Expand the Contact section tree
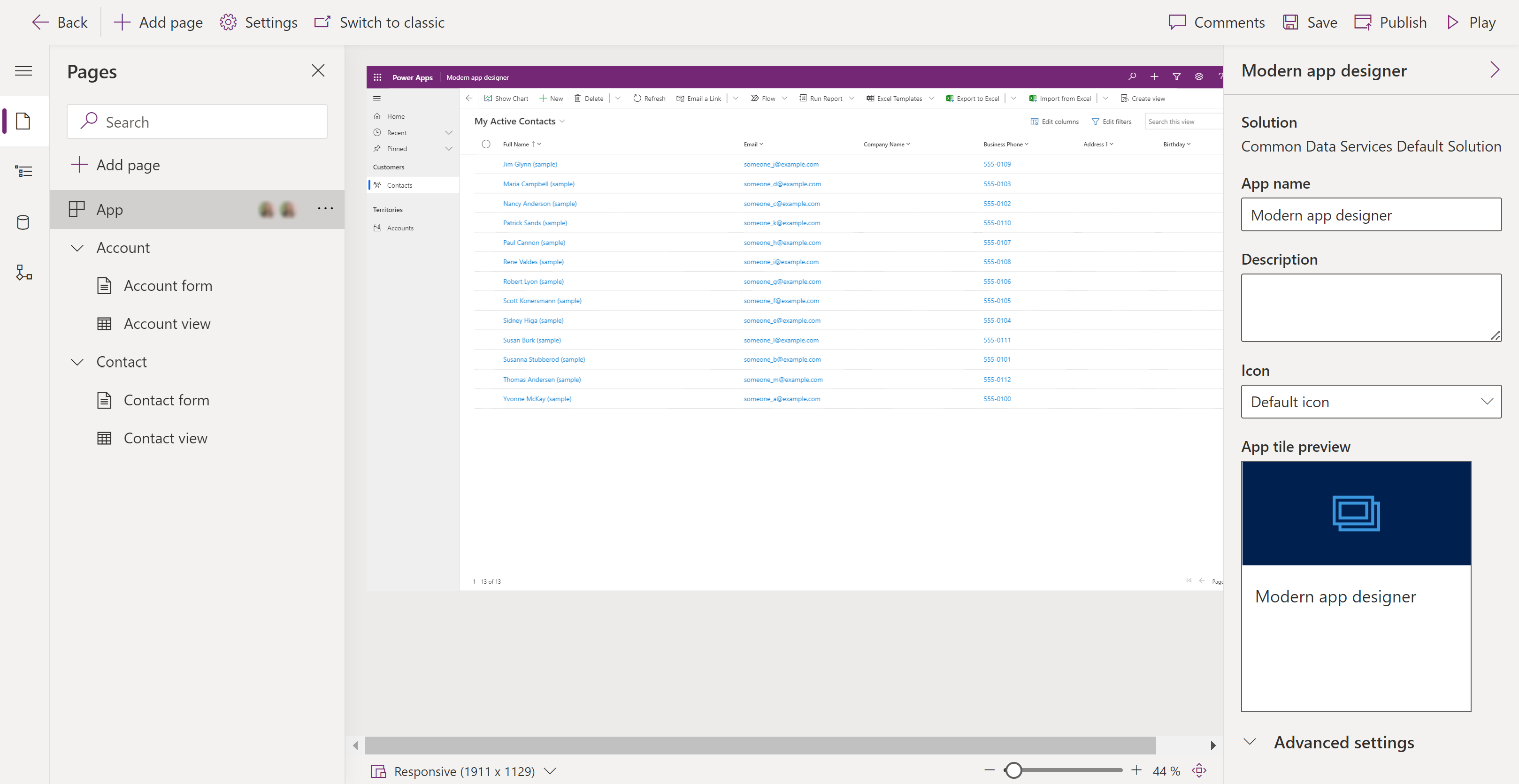1519x784 pixels. pos(78,361)
